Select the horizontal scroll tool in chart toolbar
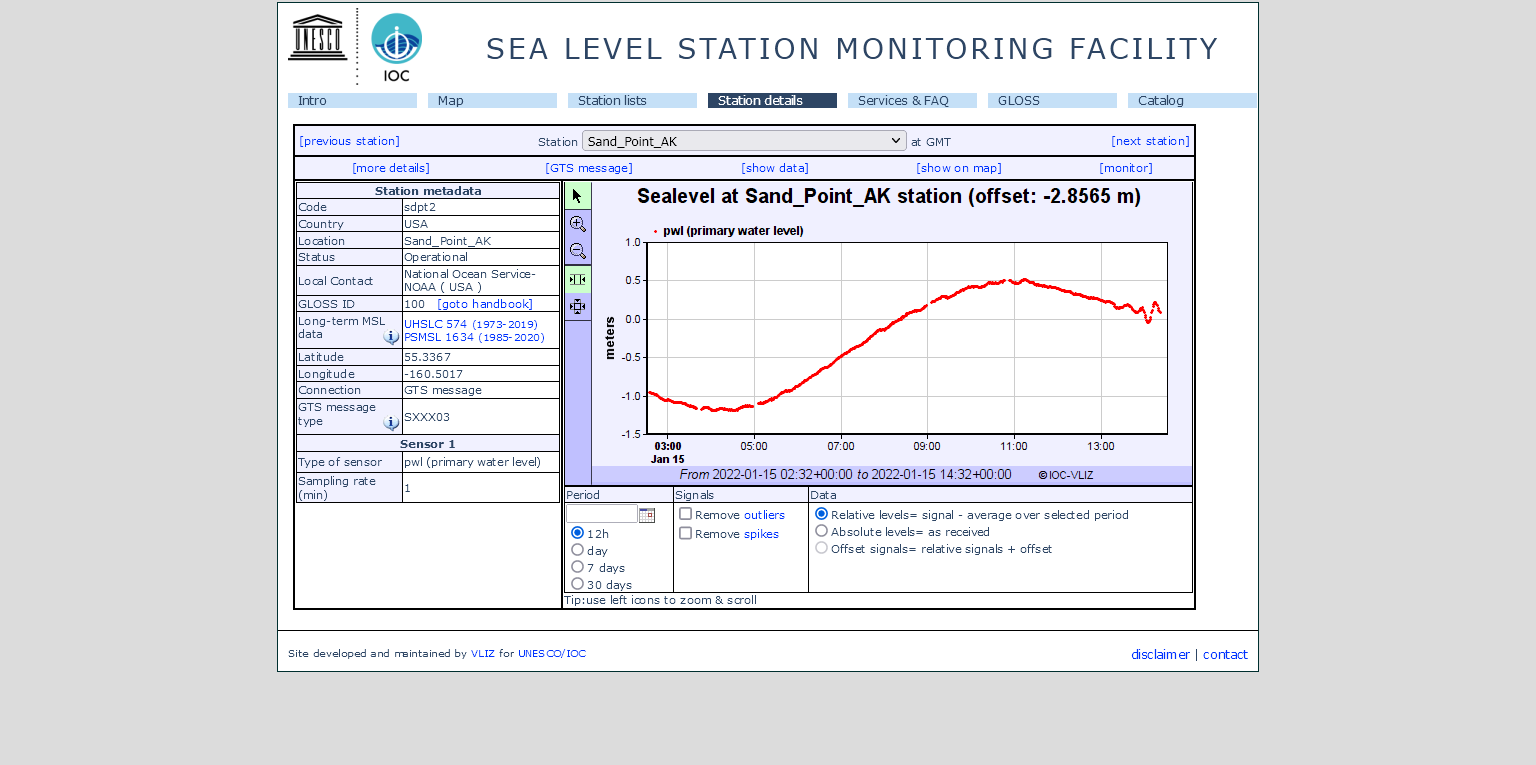1536x765 pixels. [x=578, y=279]
